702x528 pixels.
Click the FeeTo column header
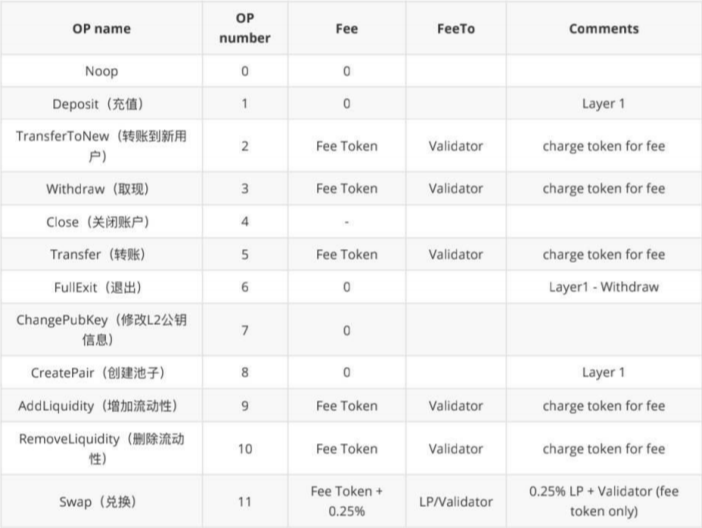click(x=455, y=28)
